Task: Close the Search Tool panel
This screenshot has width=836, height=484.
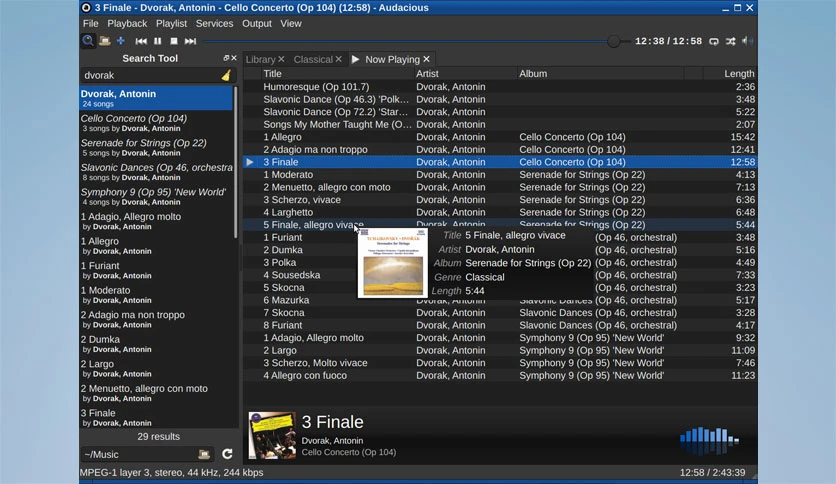Action: pyautogui.click(x=234, y=58)
